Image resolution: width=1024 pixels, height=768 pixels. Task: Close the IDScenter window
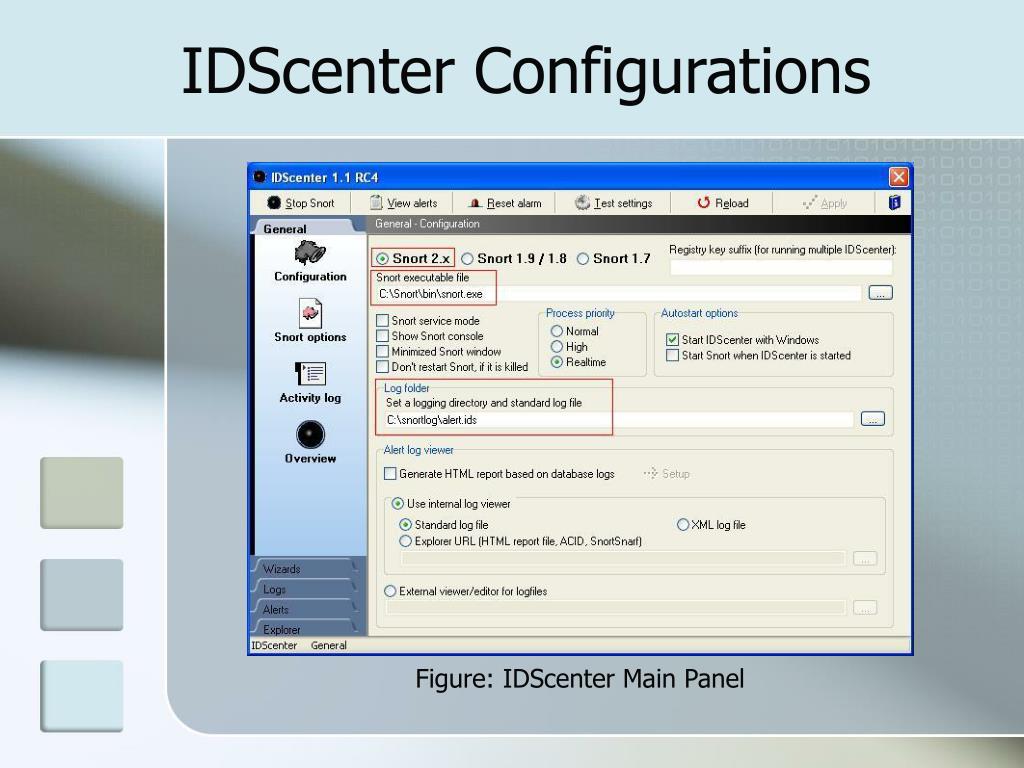899,177
